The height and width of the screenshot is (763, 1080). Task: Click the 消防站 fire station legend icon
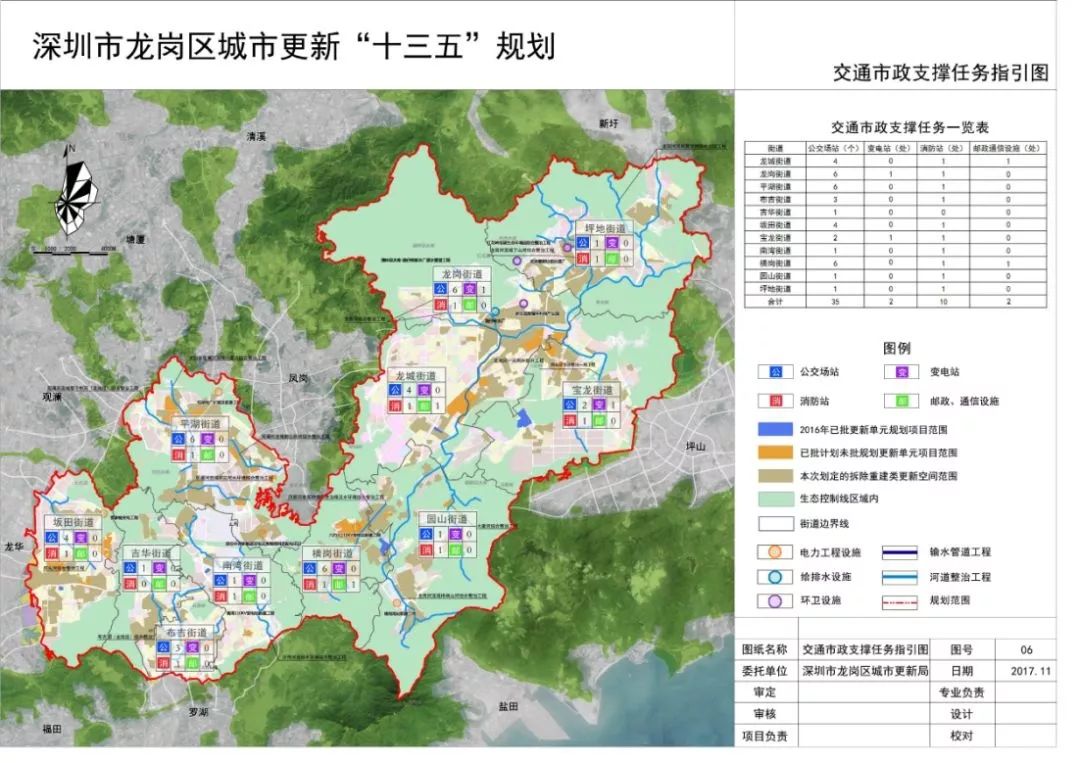[x=775, y=401]
